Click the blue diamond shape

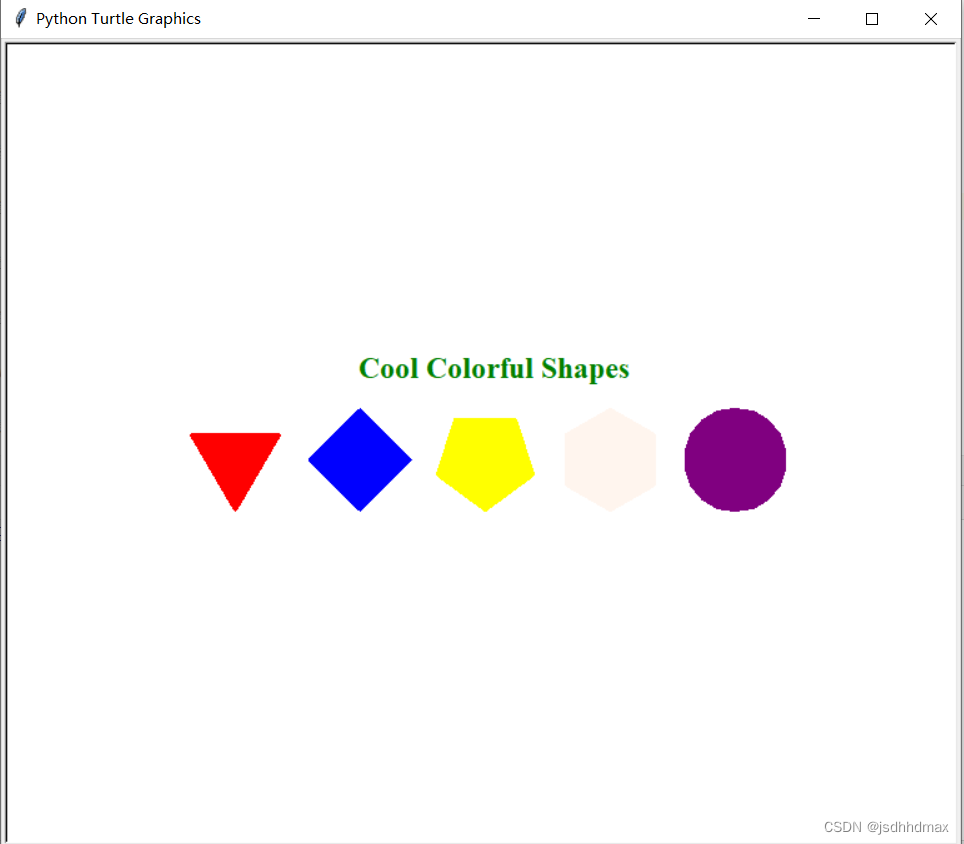click(x=360, y=459)
